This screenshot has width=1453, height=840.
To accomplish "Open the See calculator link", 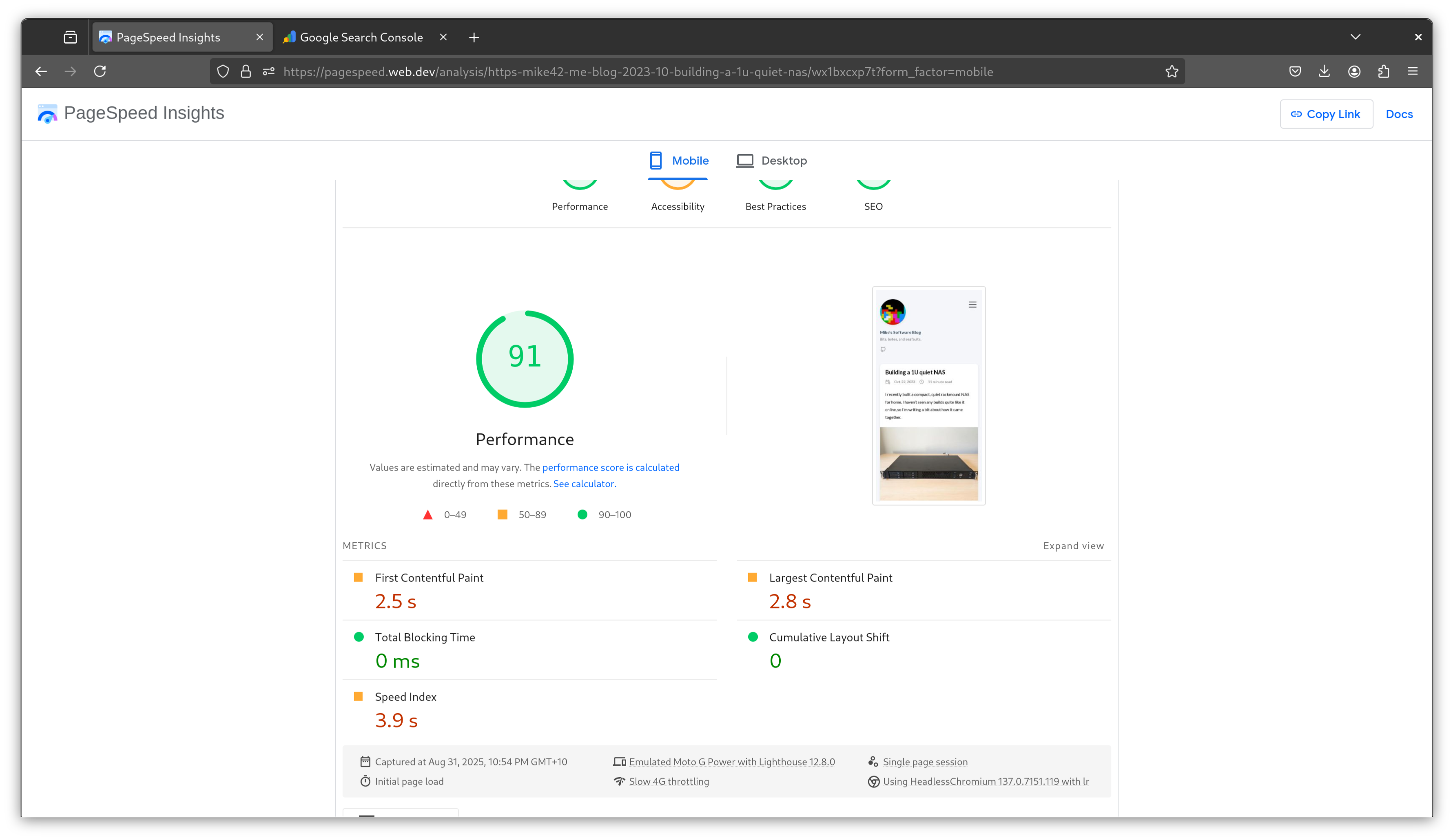I will pos(583,484).
